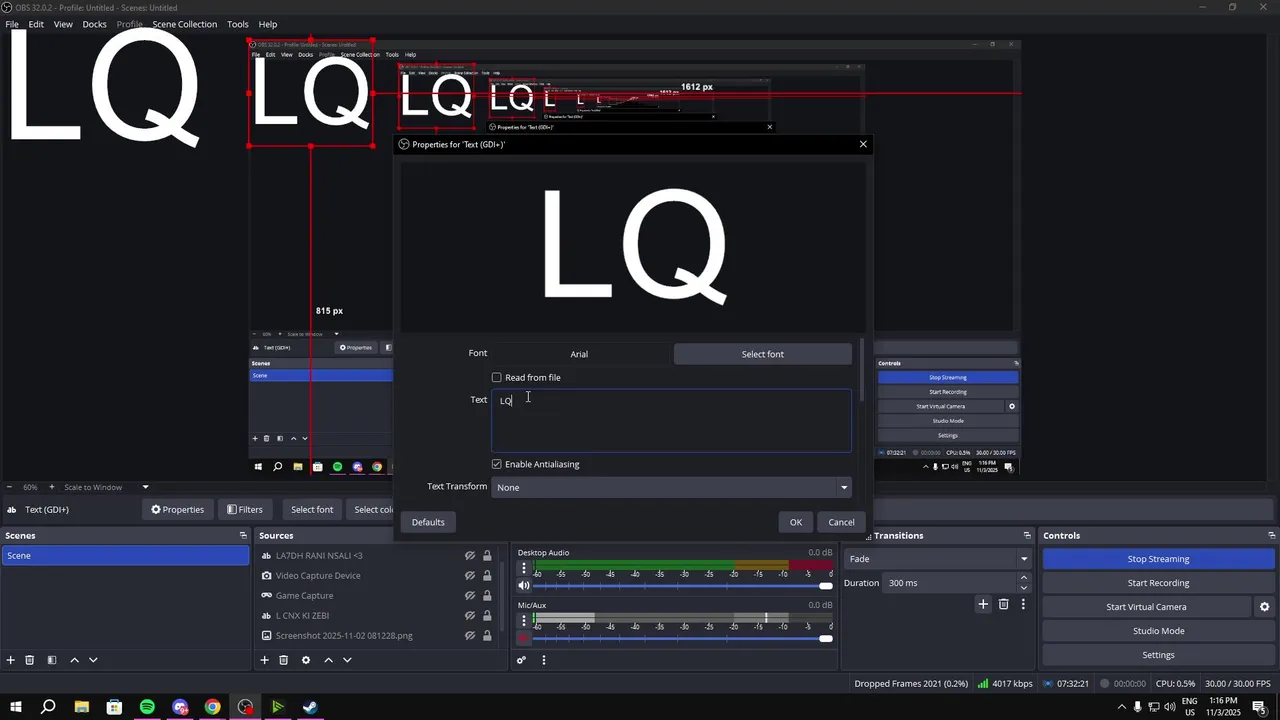Move scene up arrow in Scenes dock
The image size is (1280, 720).
pos(75,660)
